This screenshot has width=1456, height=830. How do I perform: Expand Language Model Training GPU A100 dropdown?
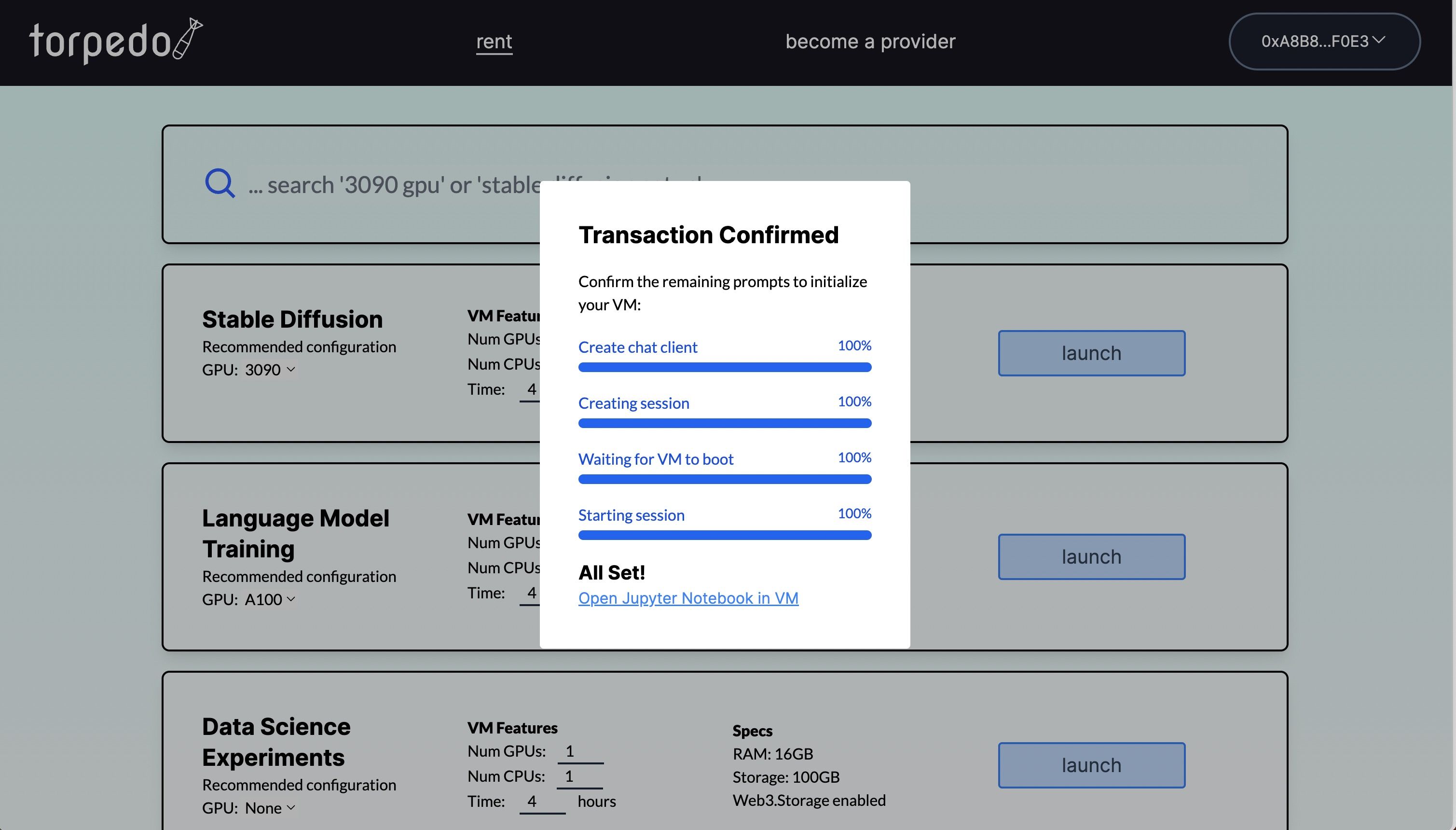270,600
